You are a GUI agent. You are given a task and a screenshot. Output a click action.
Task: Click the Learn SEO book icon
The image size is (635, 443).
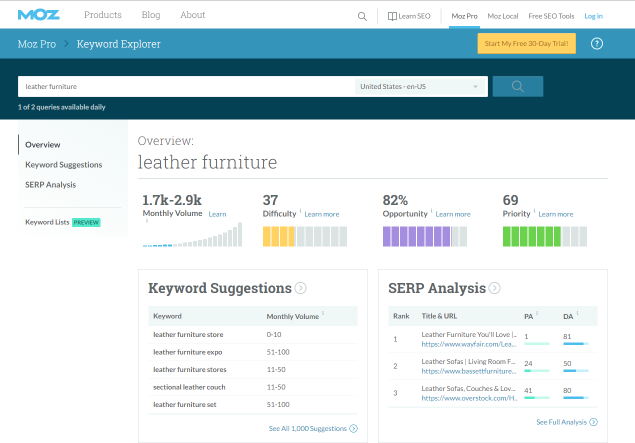(392, 16)
